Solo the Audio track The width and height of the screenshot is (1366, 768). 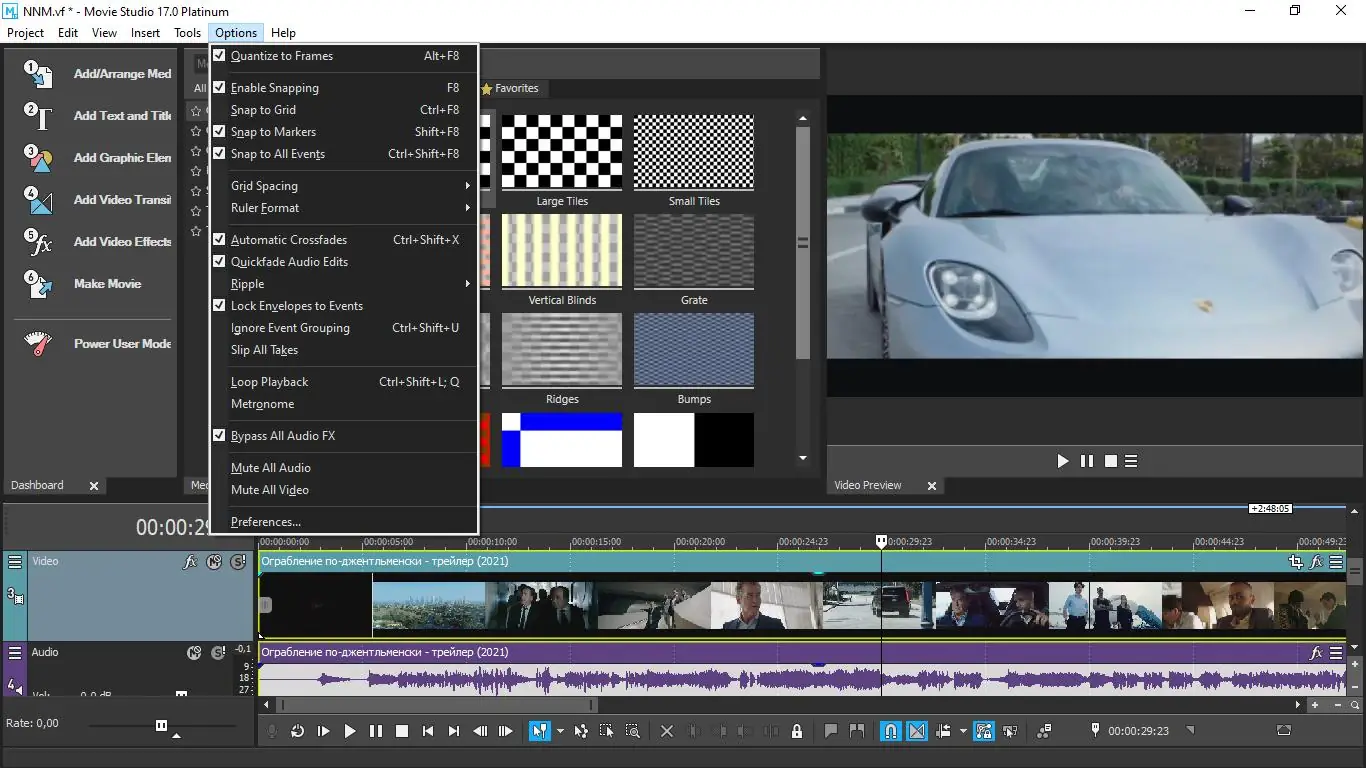tap(218, 653)
